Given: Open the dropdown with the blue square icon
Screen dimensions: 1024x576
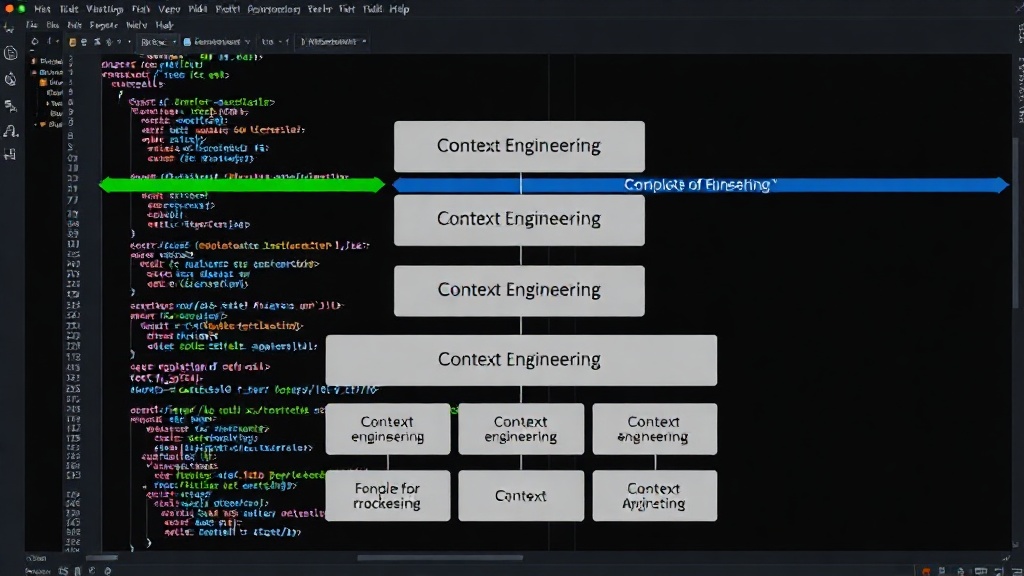Looking at the screenshot, I should (216, 42).
